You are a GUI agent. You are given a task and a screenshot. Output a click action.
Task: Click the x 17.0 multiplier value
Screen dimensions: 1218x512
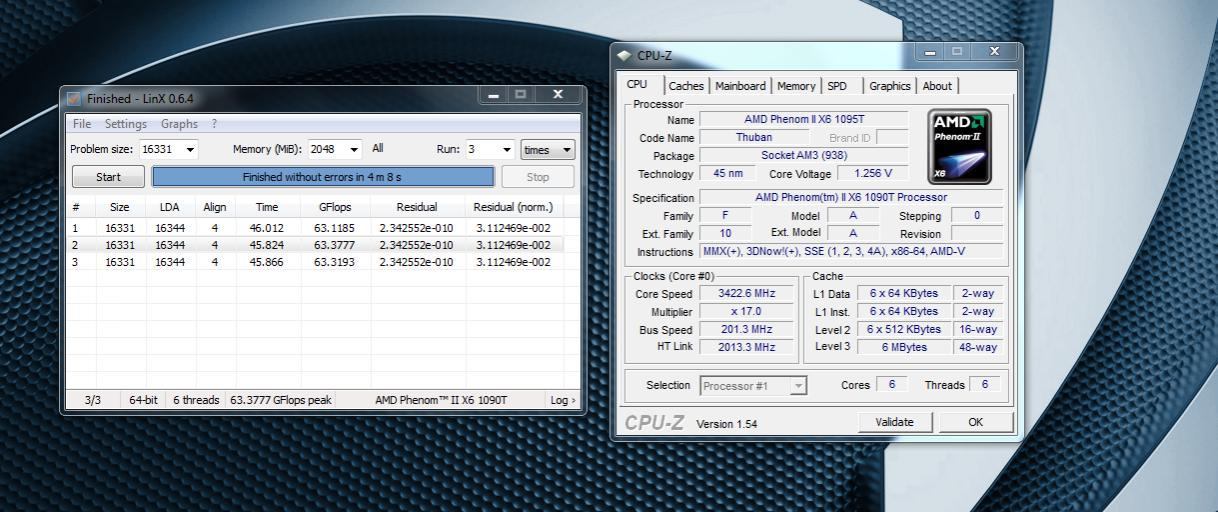coord(746,311)
